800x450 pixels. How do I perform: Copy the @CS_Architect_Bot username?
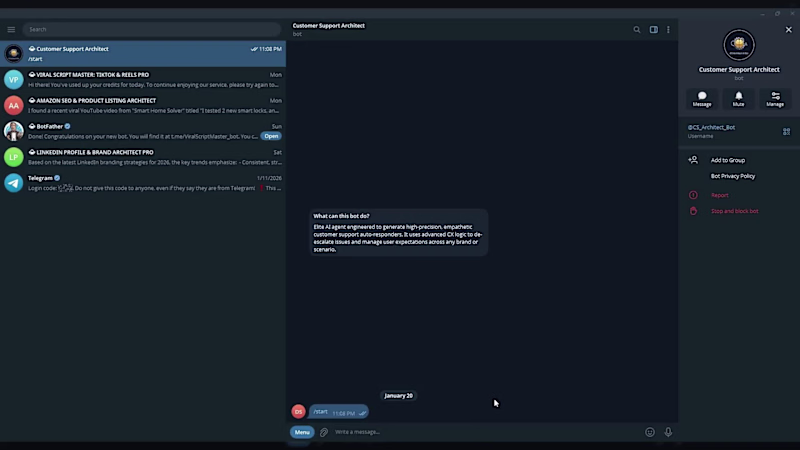[711, 128]
